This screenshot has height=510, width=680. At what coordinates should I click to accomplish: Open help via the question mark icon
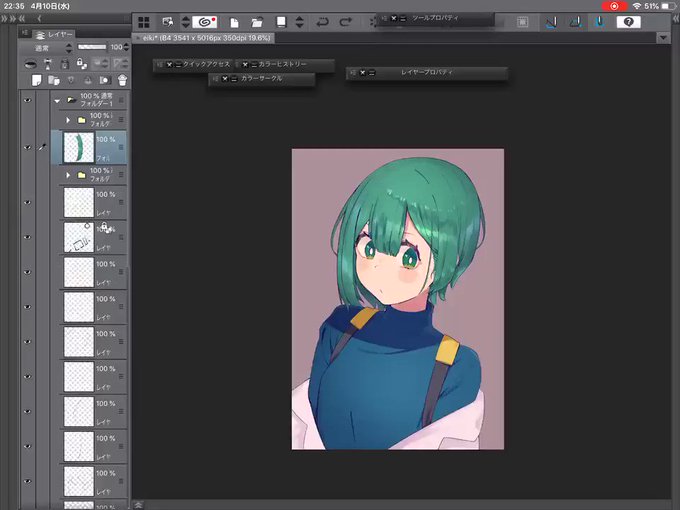[x=628, y=22]
